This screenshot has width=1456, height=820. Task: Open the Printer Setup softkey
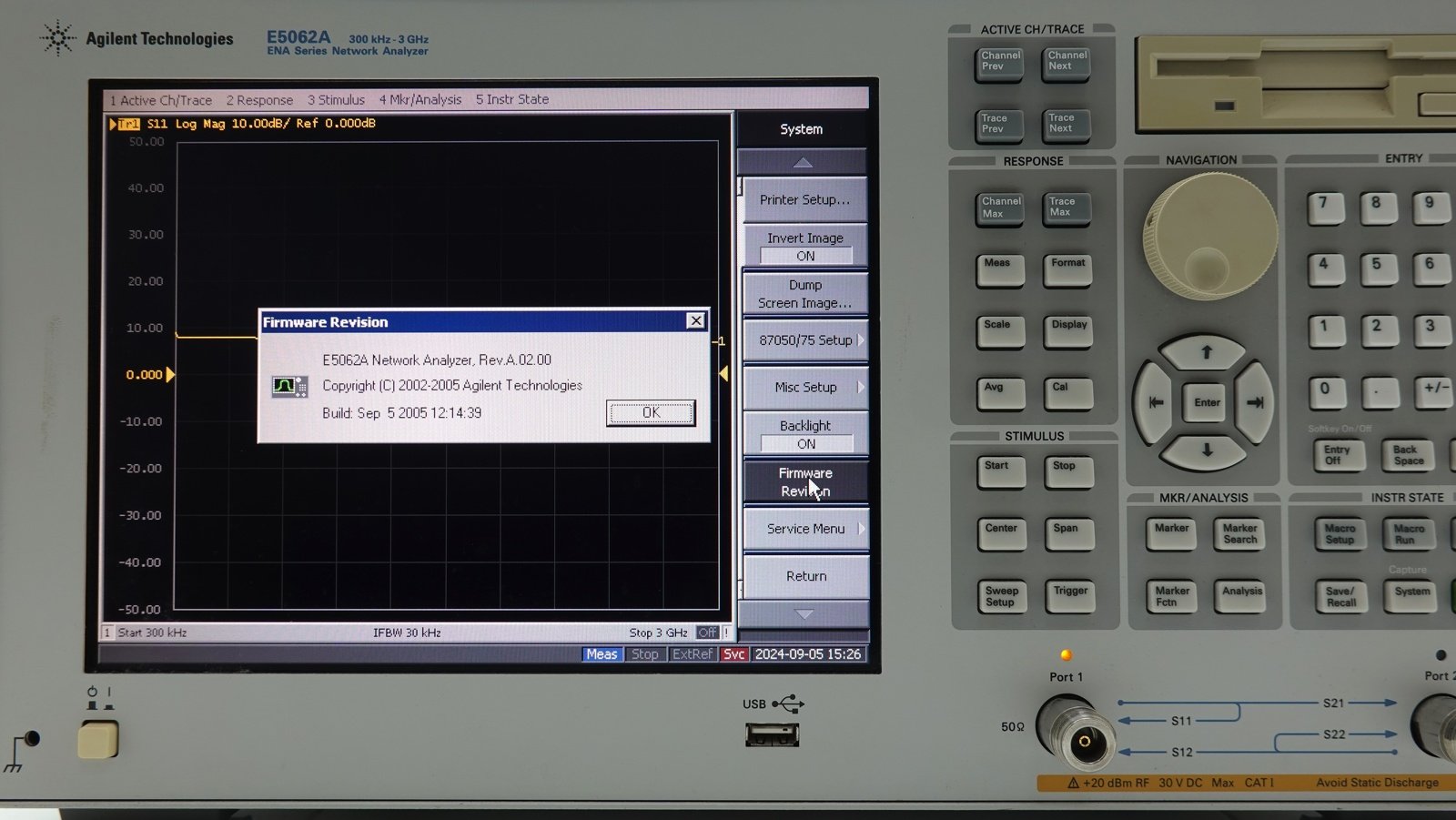pos(805,199)
